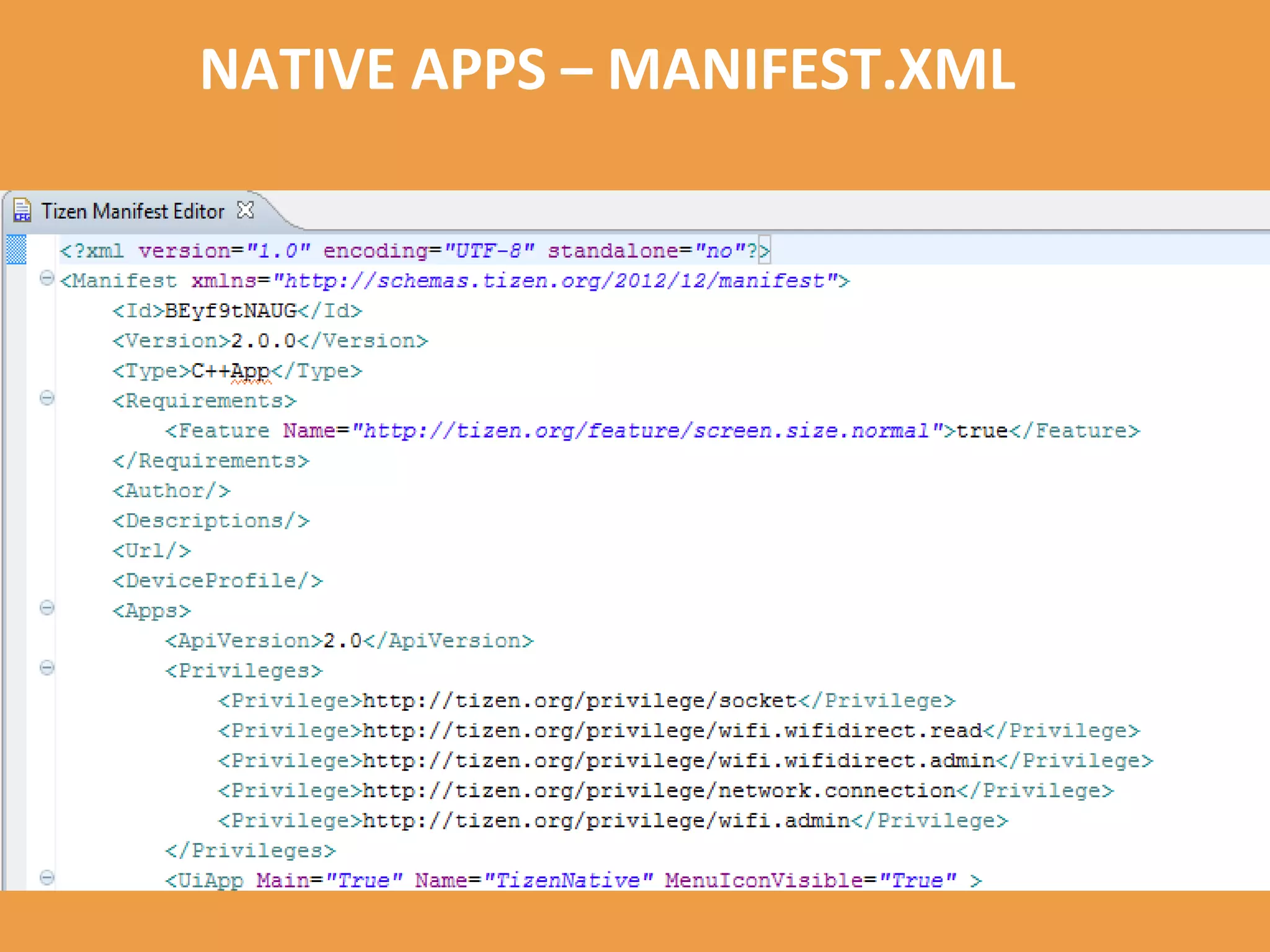Click the schemas.tizen.org manifest namespace URL

pyautogui.click(x=555, y=281)
